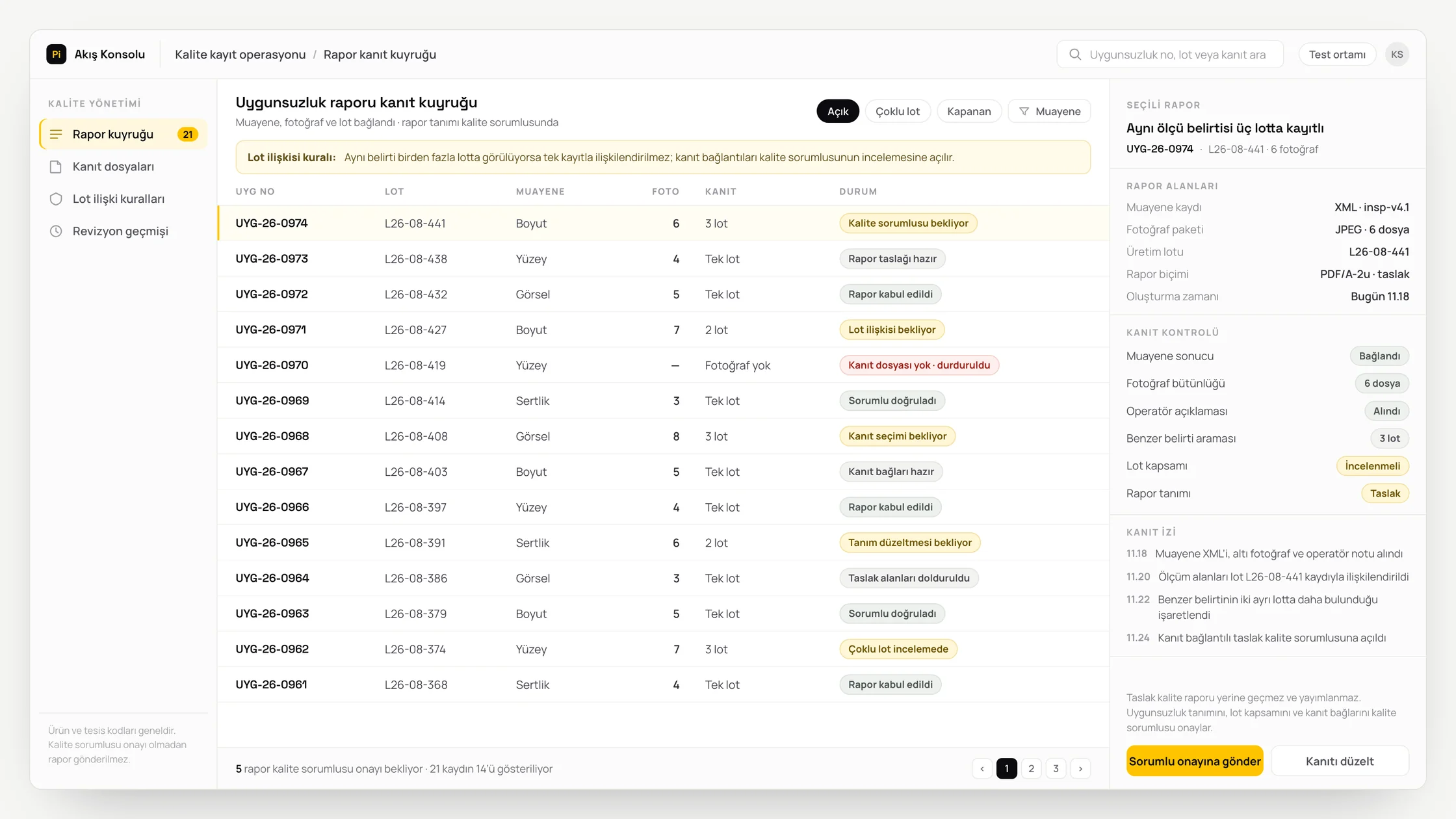Viewport: 1456px width, 819px height.
Task: Click the Kalite sorumlusu bekliyor status
Action: tap(908, 223)
